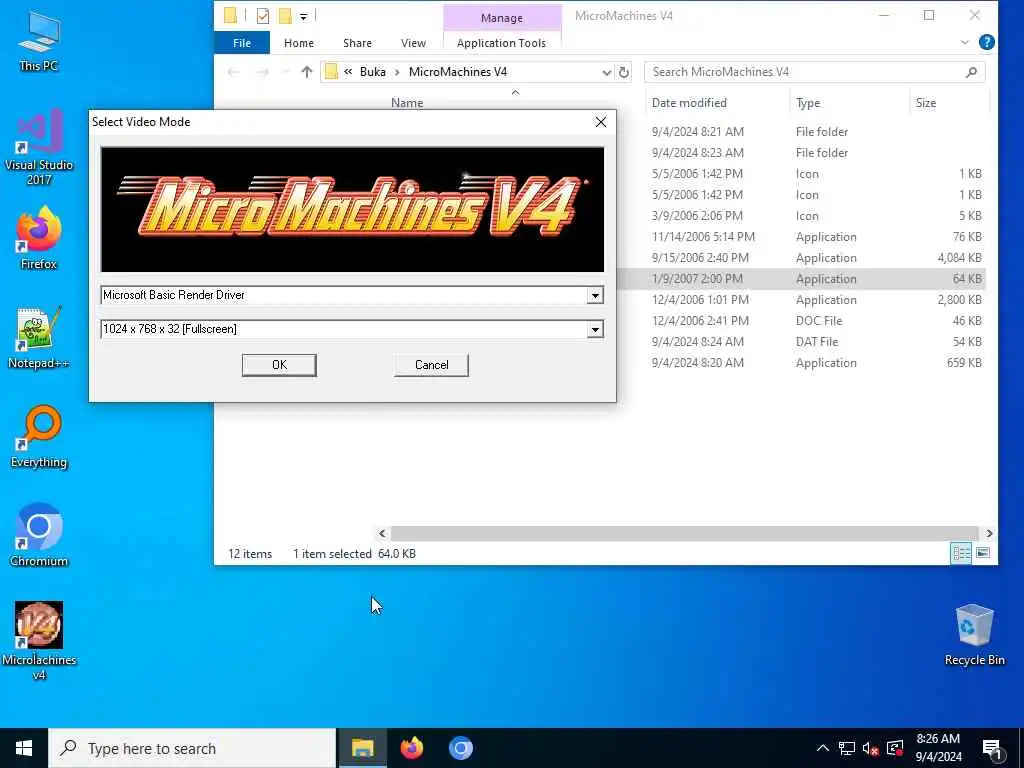The image size is (1024, 768).
Task: Expand the 1024 x 768 x 32 resolution dropdown
Action: (594, 330)
